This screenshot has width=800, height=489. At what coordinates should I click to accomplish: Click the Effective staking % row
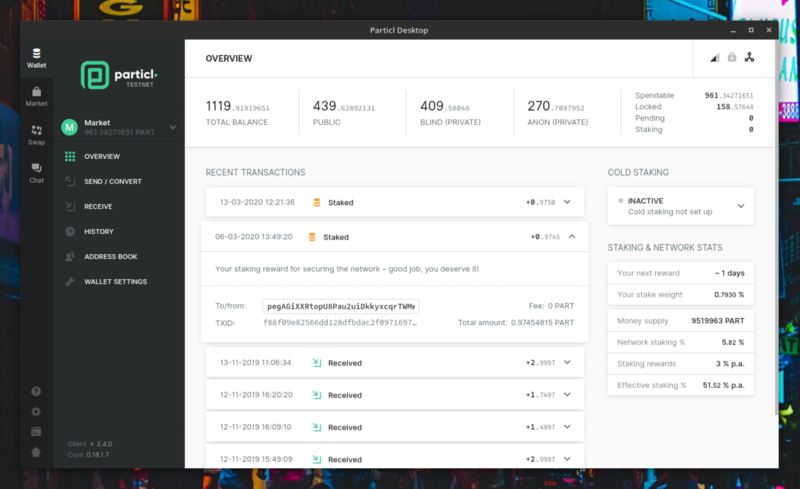pyautogui.click(x=681, y=385)
